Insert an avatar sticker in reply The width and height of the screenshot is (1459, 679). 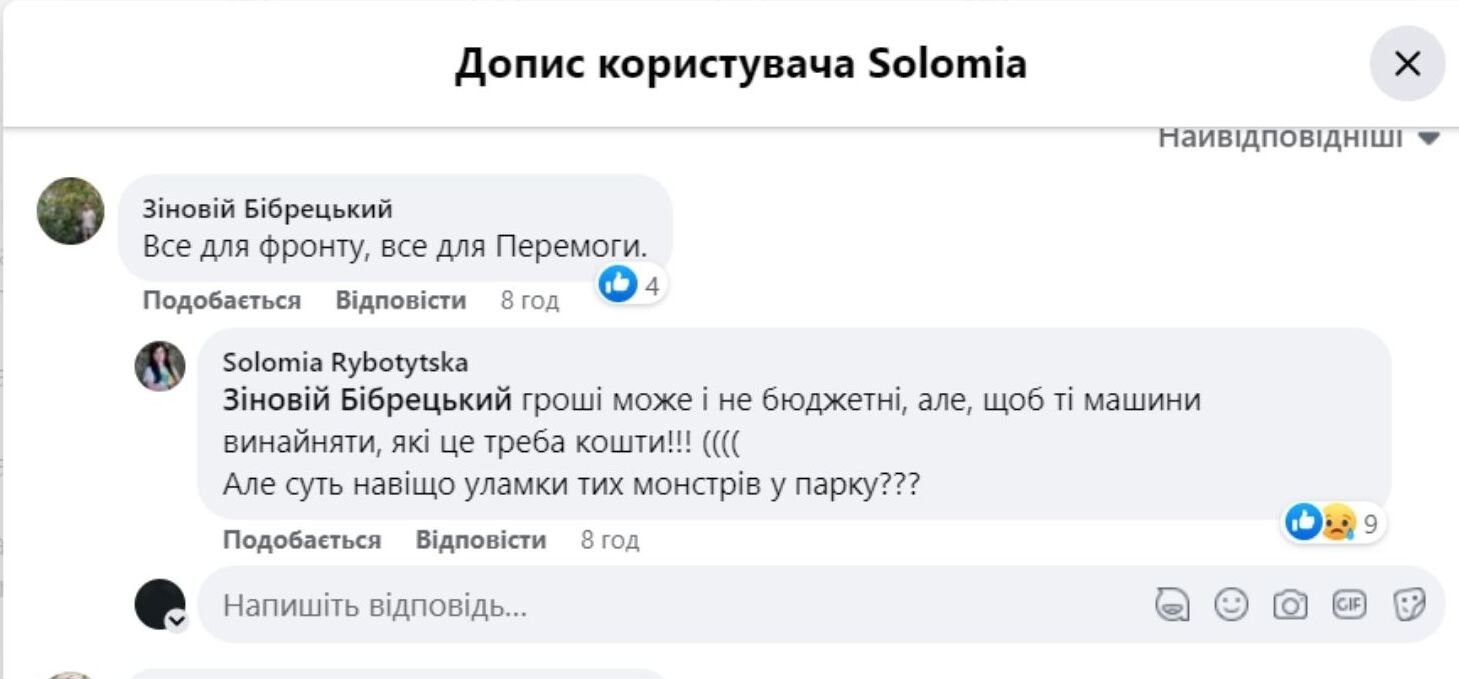pyautogui.click(x=1171, y=605)
